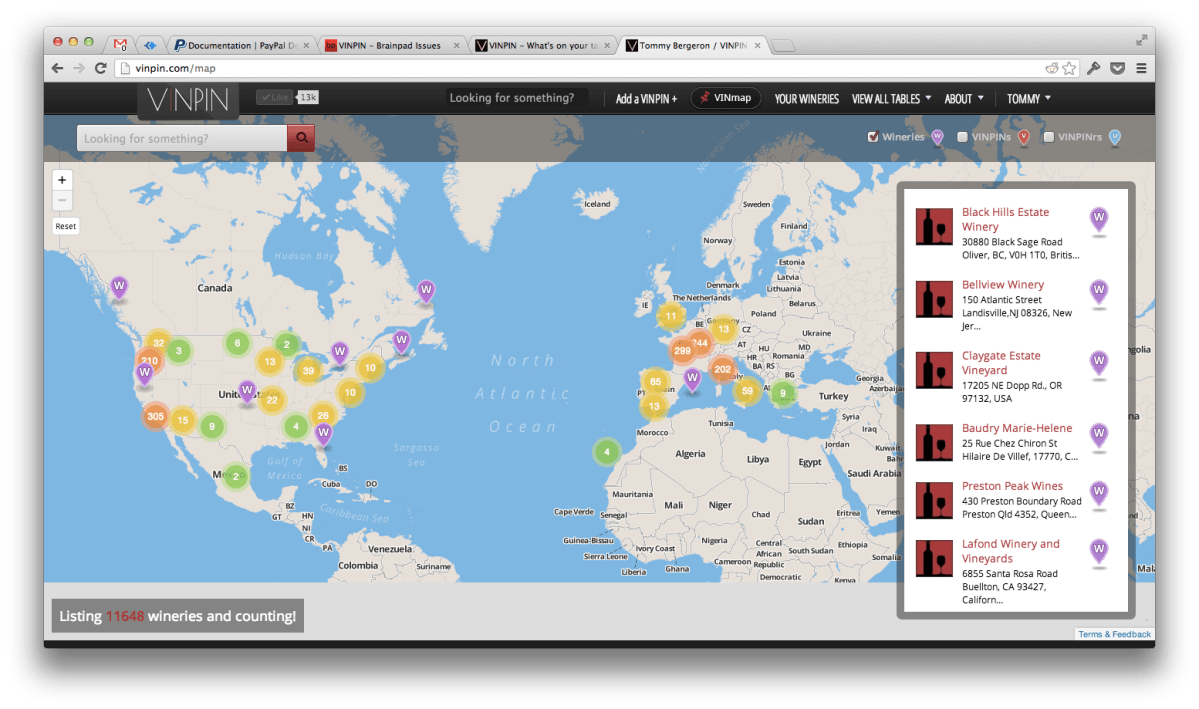Open the VINmap button in navbar

click(726, 98)
